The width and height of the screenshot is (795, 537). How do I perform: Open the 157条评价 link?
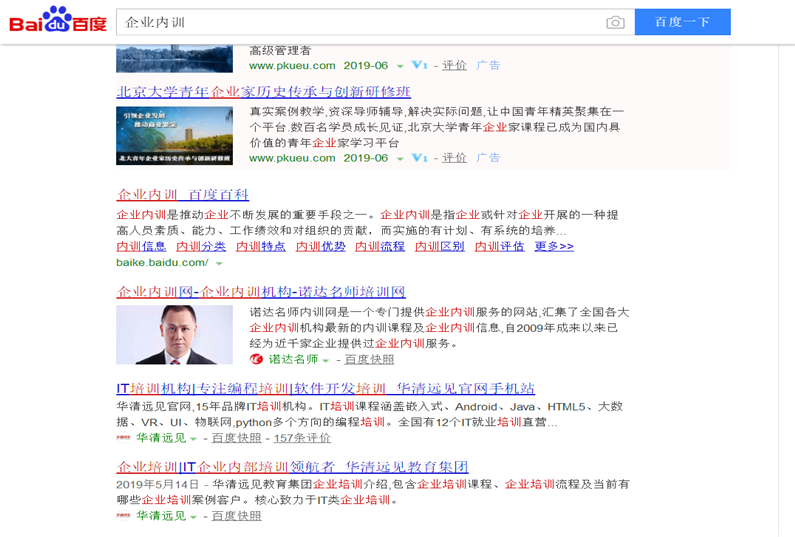[x=302, y=438]
